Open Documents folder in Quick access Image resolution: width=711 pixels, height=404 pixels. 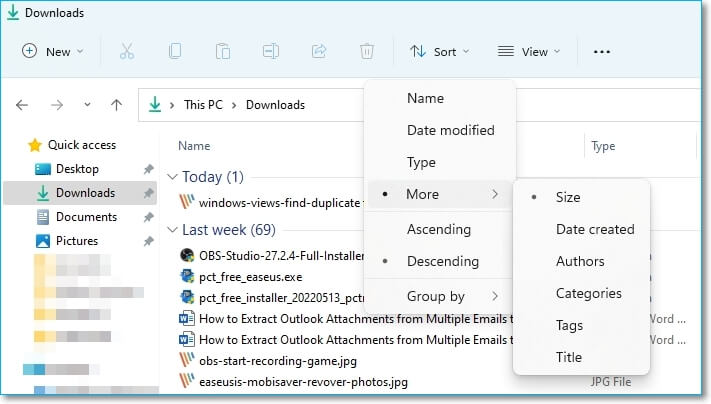(x=86, y=217)
